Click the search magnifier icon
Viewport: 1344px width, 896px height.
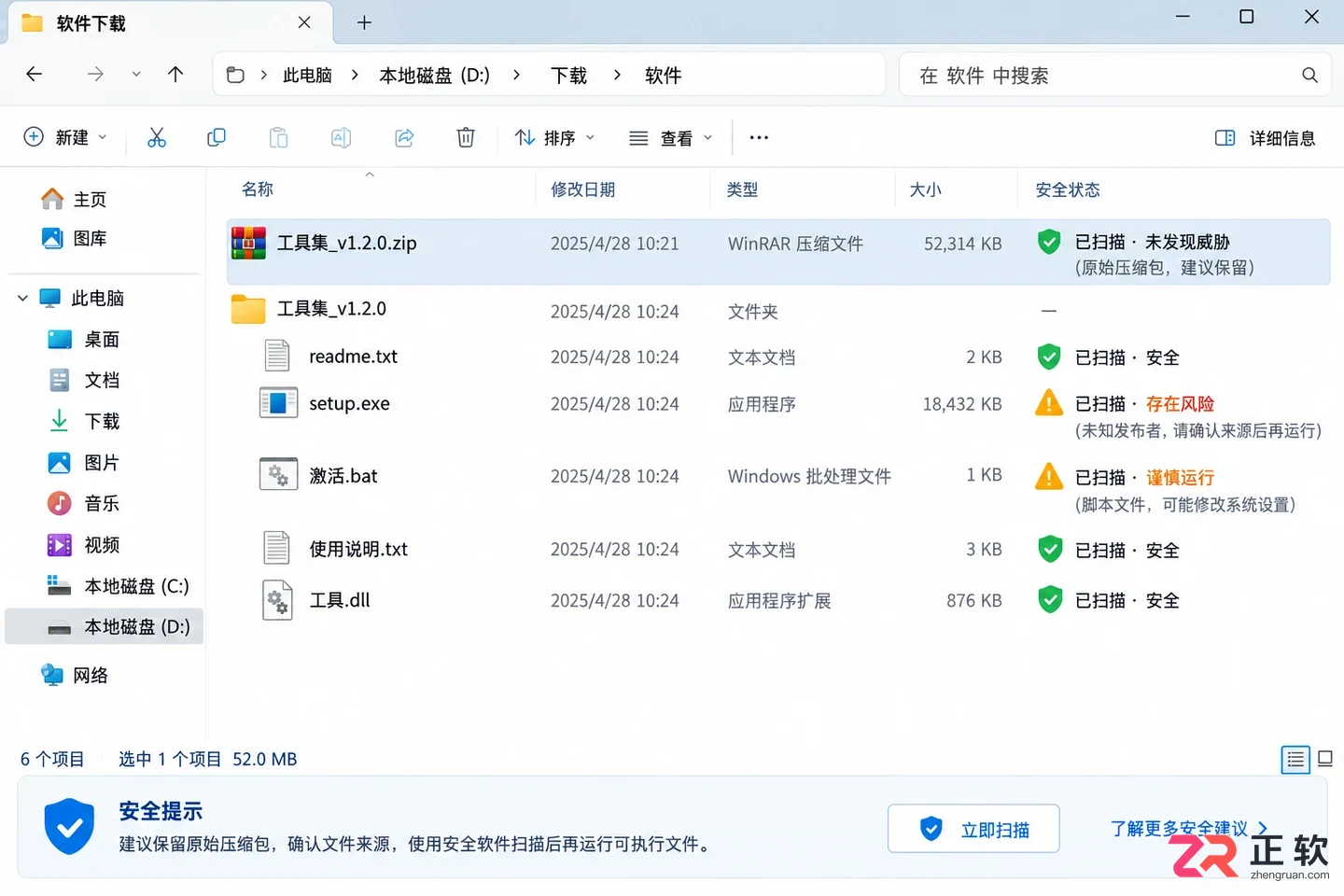click(1309, 76)
